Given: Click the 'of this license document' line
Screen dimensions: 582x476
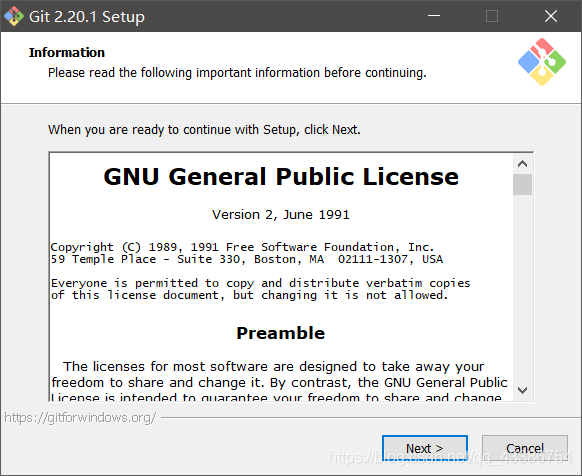Looking at the screenshot, I should click(x=249, y=295).
